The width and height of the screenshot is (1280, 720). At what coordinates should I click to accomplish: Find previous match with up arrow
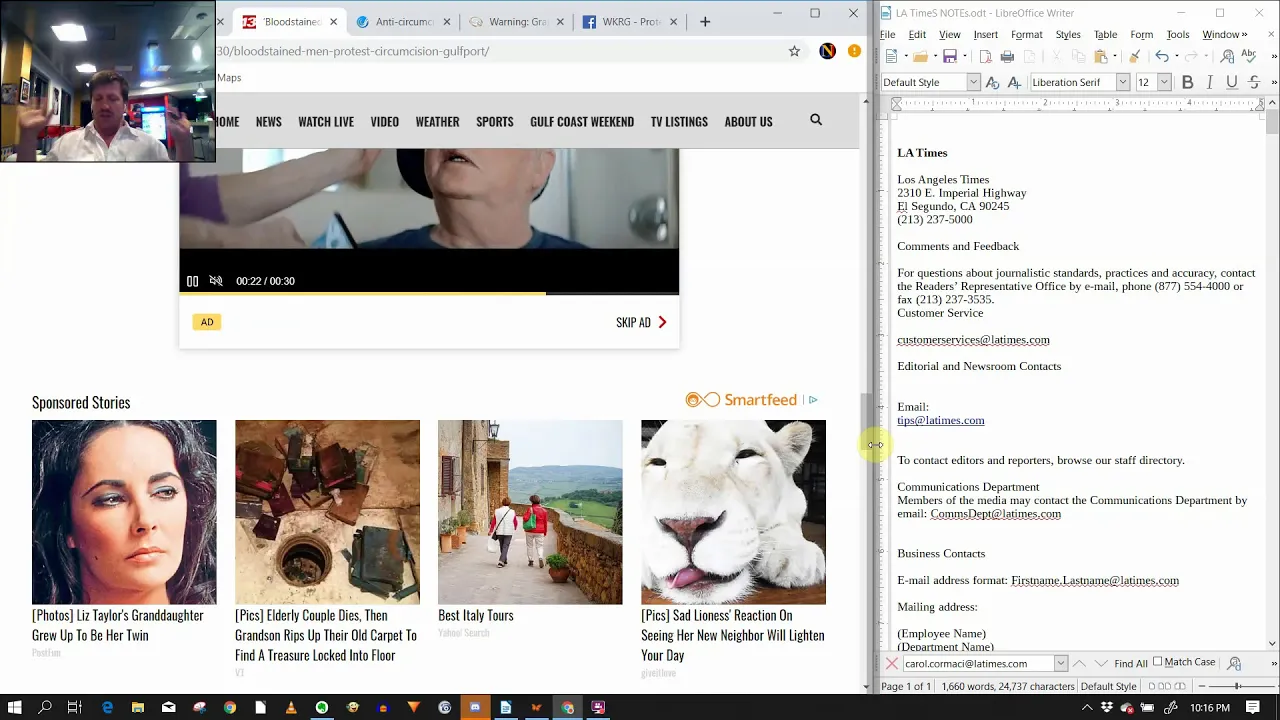(x=1079, y=663)
